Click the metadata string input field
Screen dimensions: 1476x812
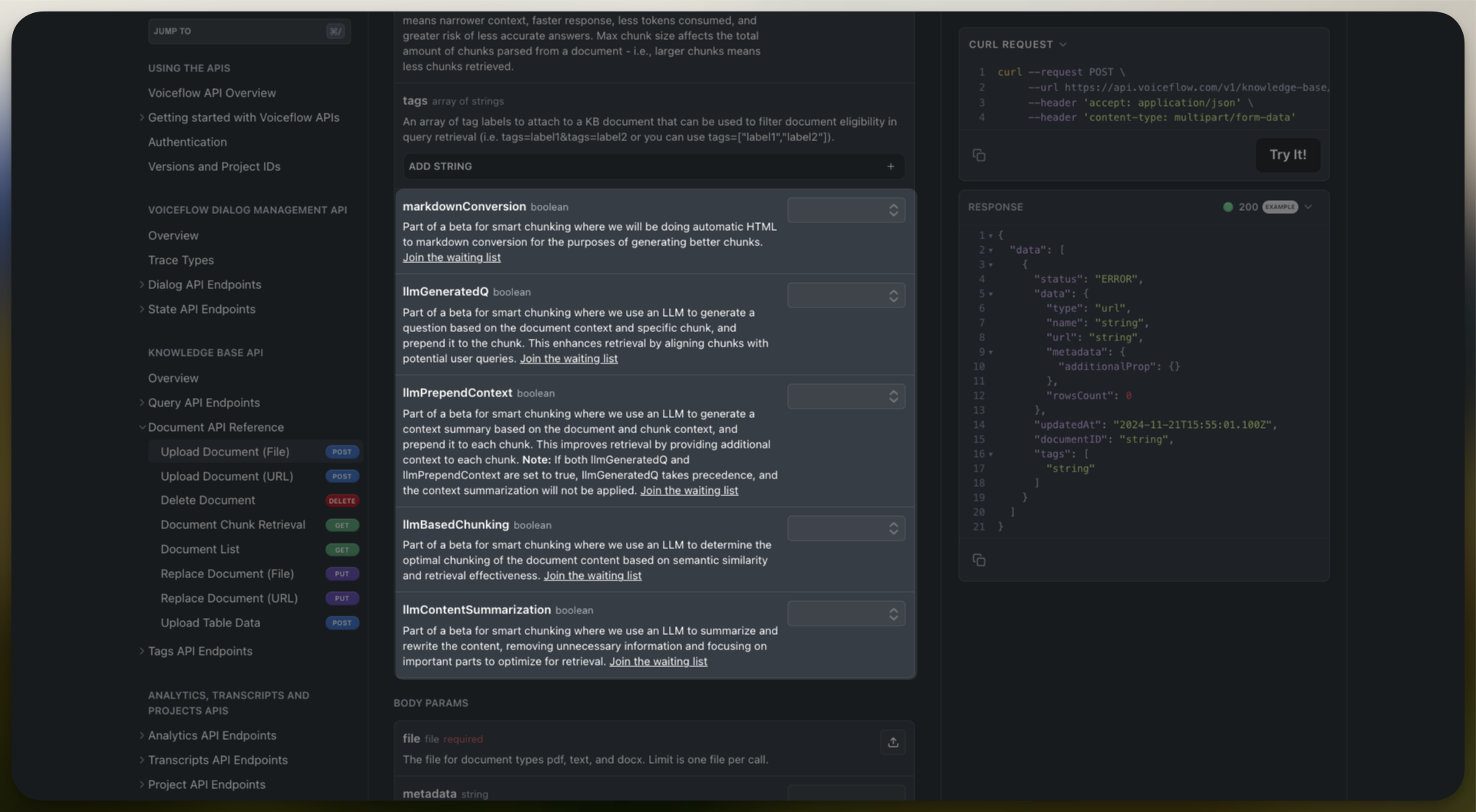point(846,794)
